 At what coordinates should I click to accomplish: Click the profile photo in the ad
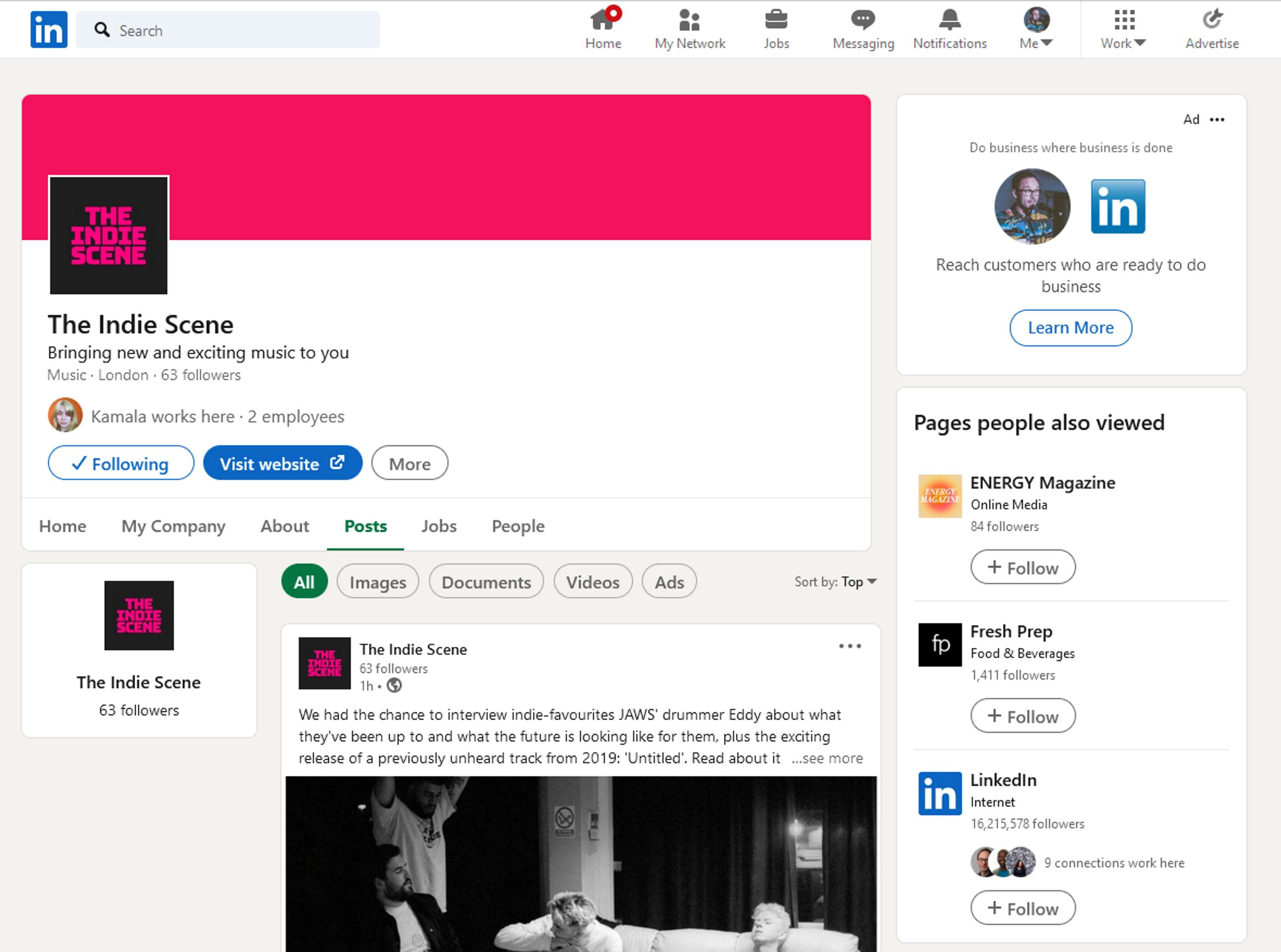[1032, 206]
